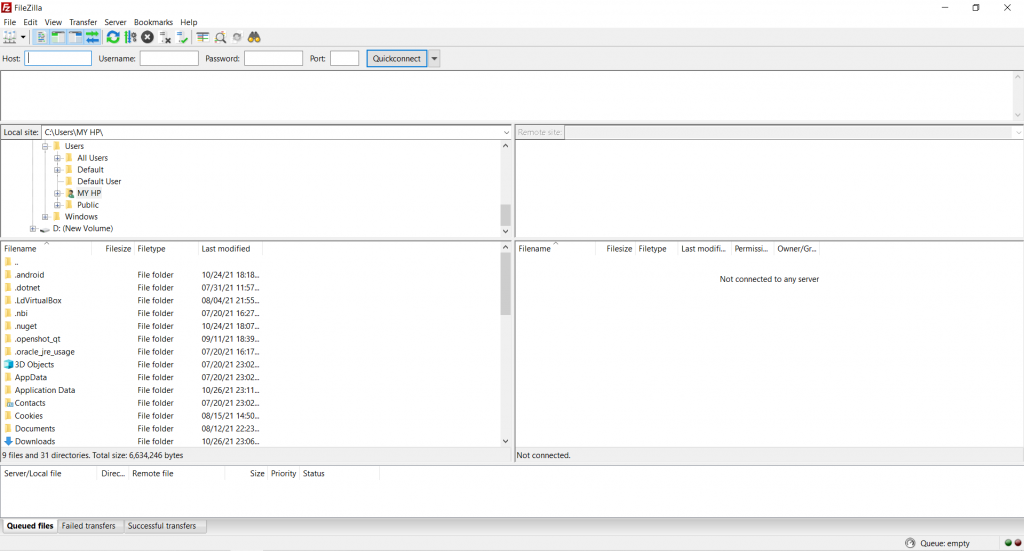Toggle the remote directory tree display
Screen dimensions: 1024x551
tap(75, 37)
